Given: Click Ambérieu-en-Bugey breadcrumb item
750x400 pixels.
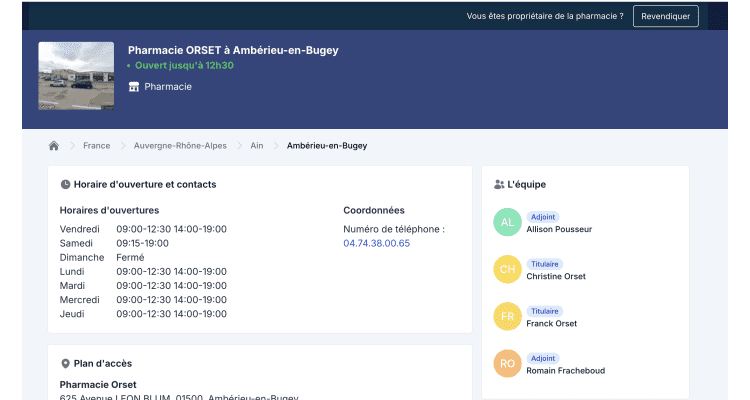Looking at the screenshot, I should [327, 145].
